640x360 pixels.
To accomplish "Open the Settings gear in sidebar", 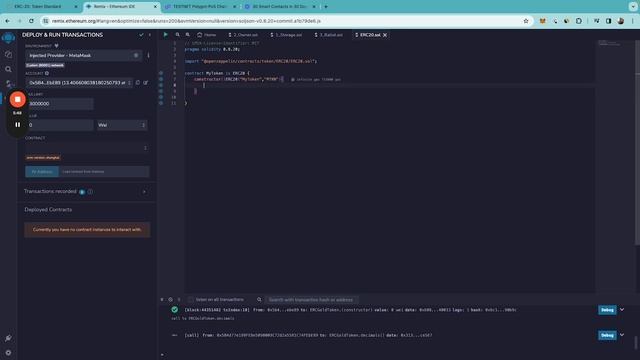I will pyautogui.click(x=8, y=353).
